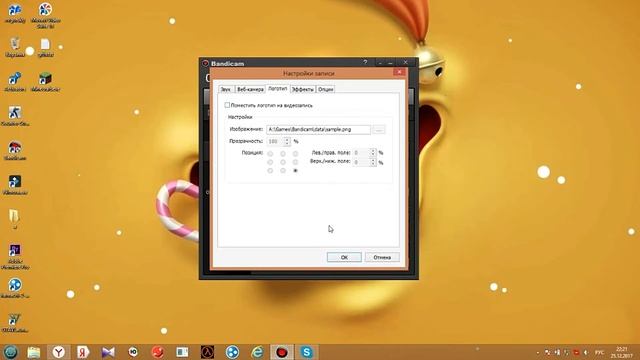Image resolution: width=640 pixels, height=360 pixels.
Task: Click the red Я Yandex taskbar icon
Action: tap(83, 352)
